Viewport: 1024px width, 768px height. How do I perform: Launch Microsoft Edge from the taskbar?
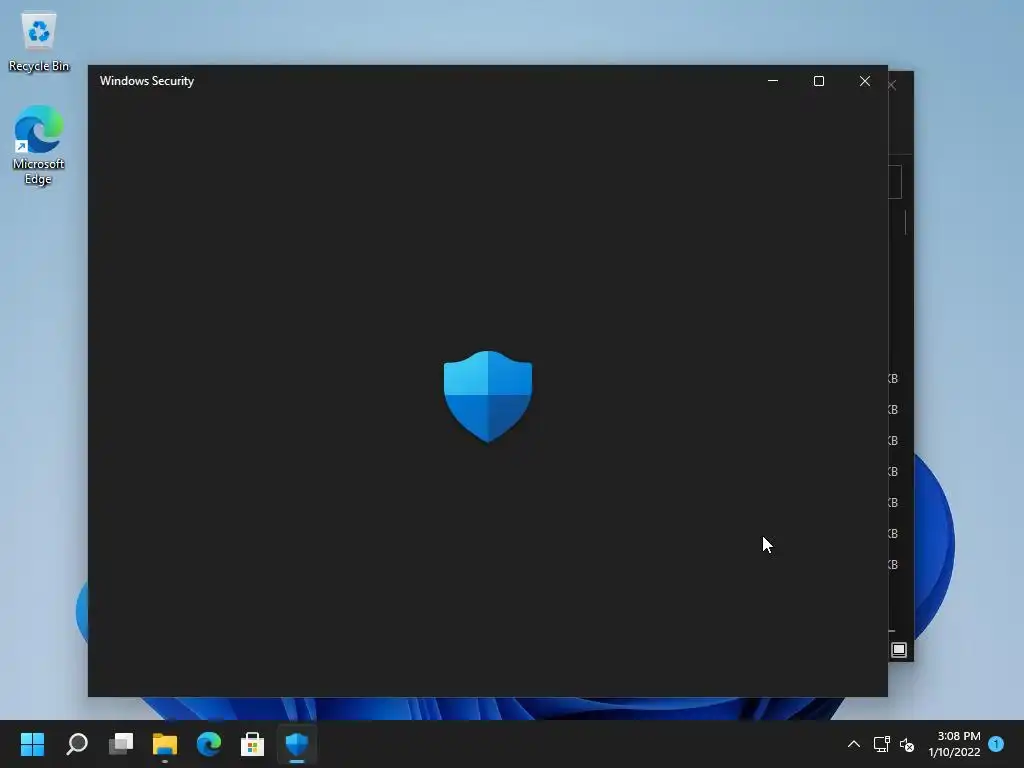[x=209, y=744]
